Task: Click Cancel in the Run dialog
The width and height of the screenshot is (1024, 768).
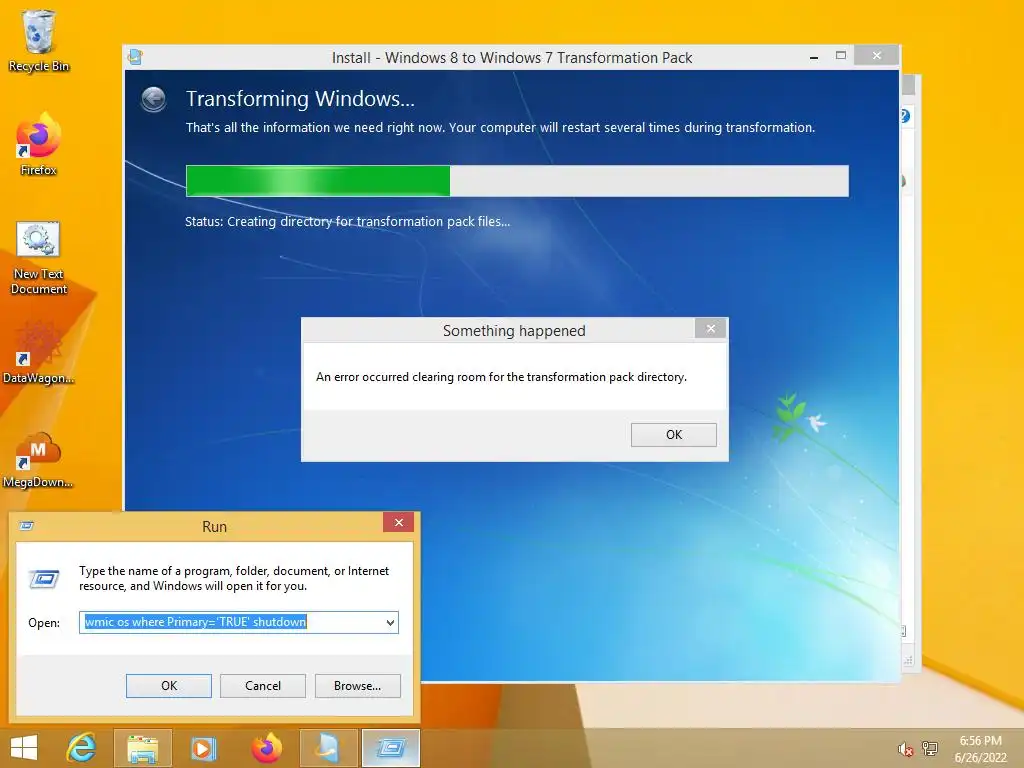Action: (x=263, y=686)
